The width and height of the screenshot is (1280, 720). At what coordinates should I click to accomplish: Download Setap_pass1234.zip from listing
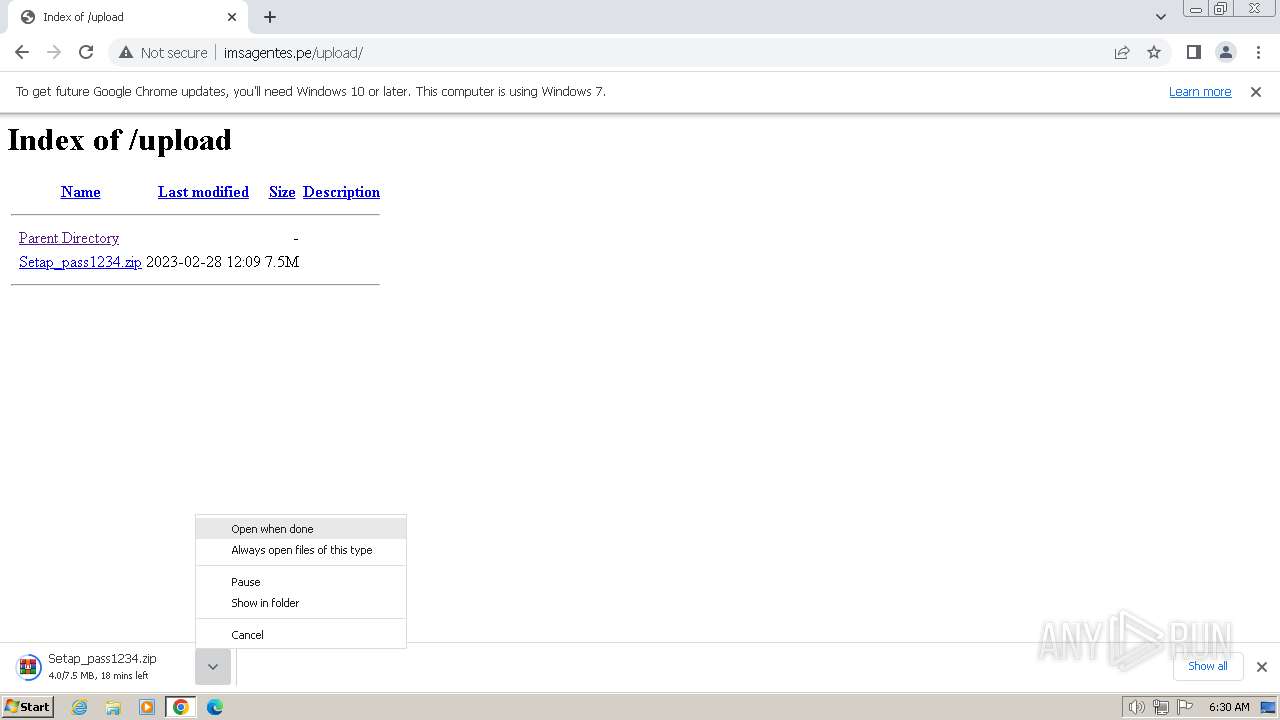coord(80,262)
